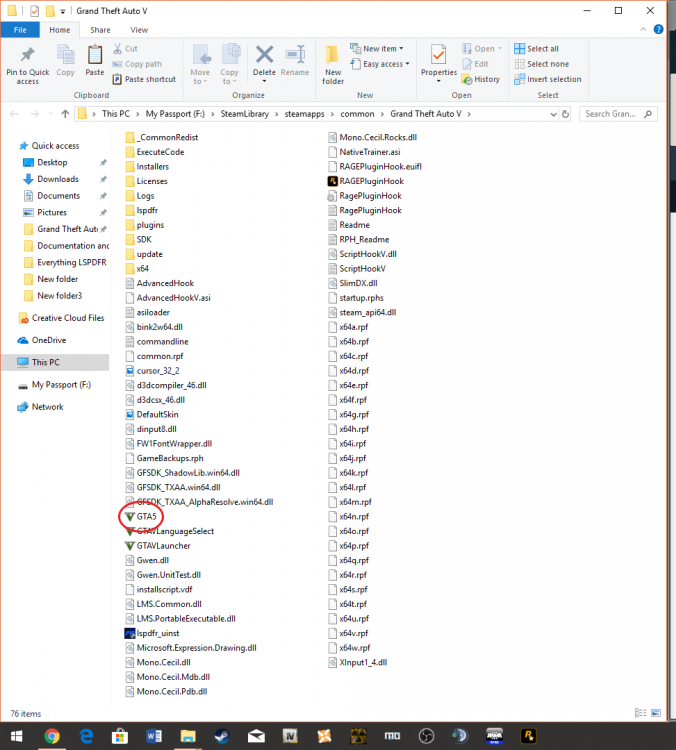Screen dimensions: 676x750
Task: Select the lspdfr_uinst uninstaller file
Action: [152, 633]
